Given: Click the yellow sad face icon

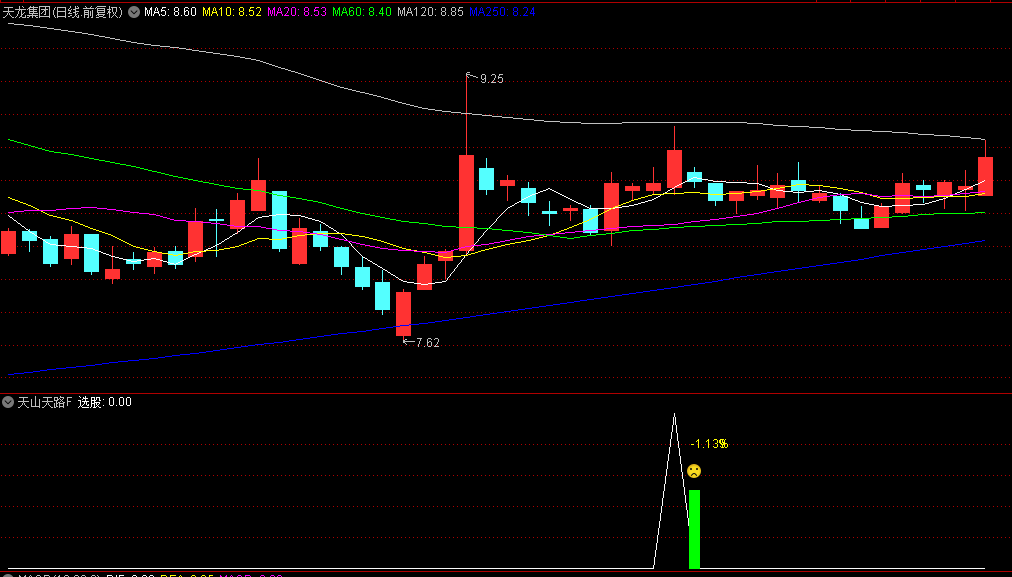Looking at the screenshot, I should [x=694, y=471].
